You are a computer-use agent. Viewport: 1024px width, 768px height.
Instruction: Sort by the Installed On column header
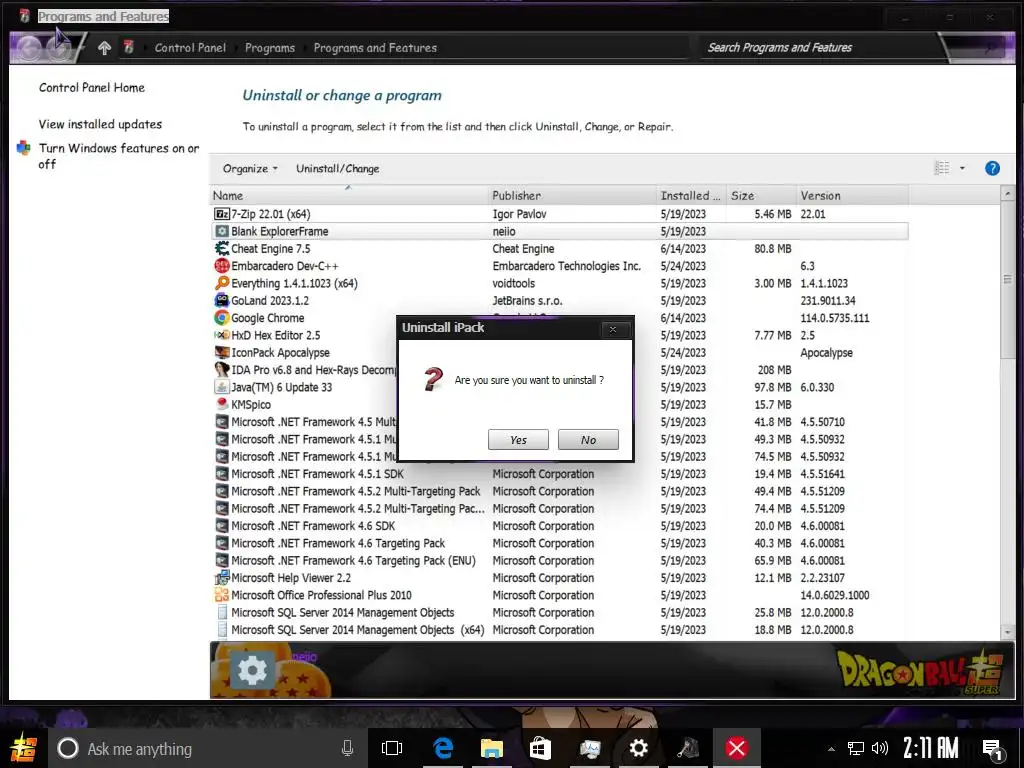click(x=691, y=195)
